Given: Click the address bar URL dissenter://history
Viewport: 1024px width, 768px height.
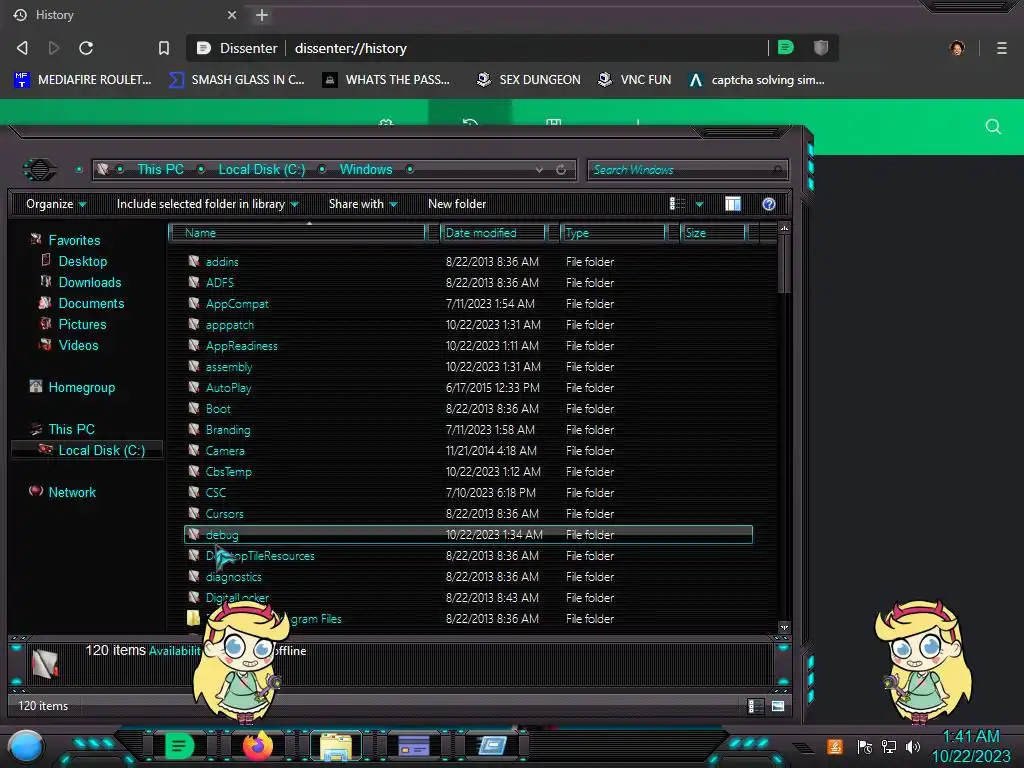Looking at the screenshot, I should pyautogui.click(x=351, y=48).
